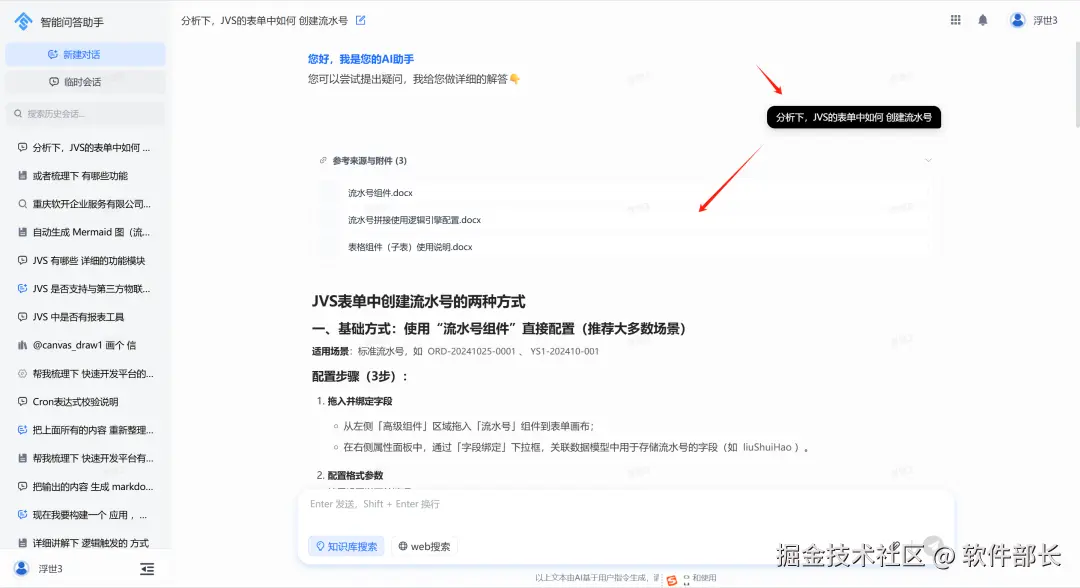Click magnifier icon in search history box
This screenshot has height=588, width=1080.
point(18,114)
